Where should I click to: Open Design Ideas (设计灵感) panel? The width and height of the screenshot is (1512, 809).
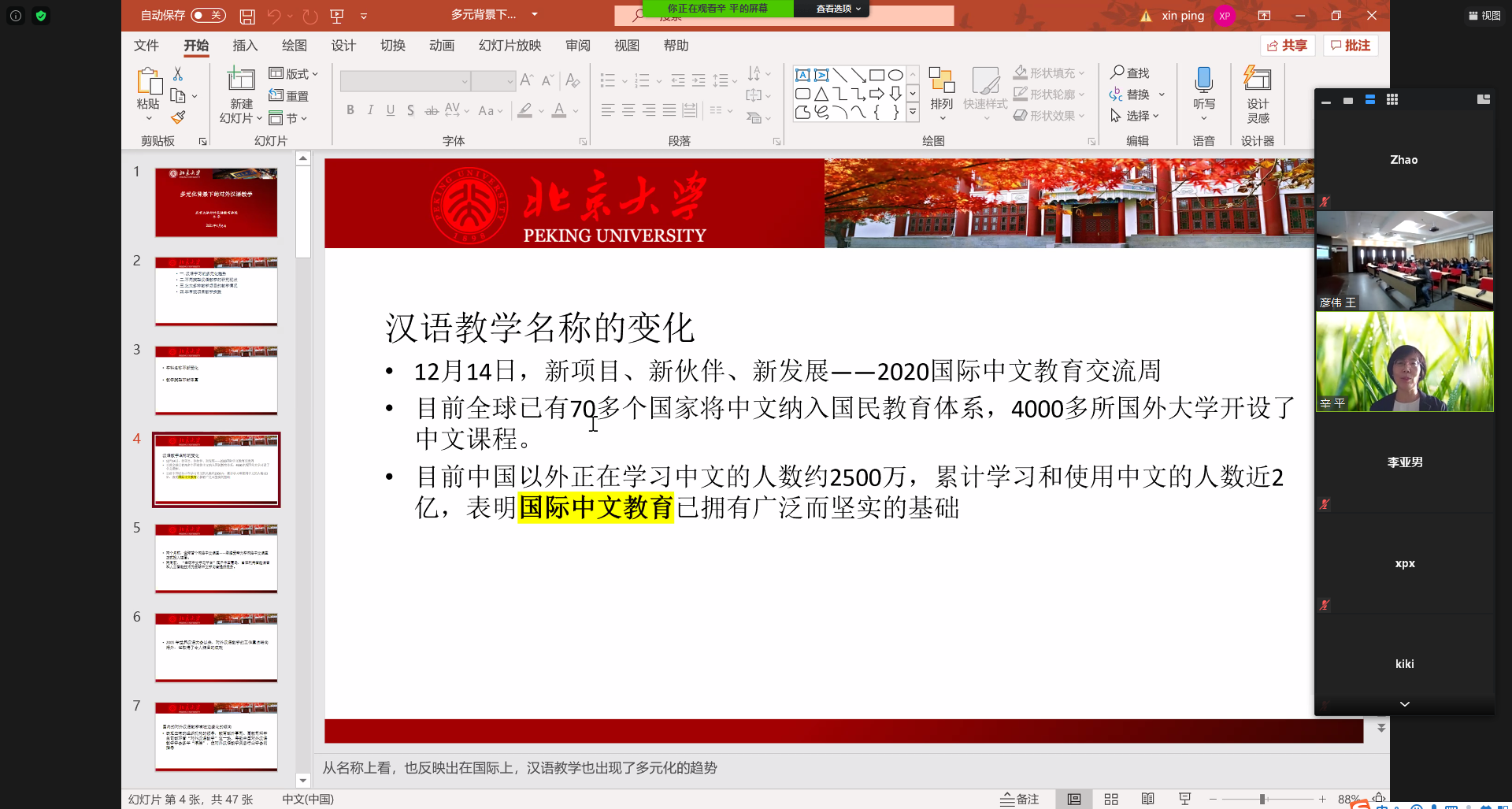[1258, 80]
